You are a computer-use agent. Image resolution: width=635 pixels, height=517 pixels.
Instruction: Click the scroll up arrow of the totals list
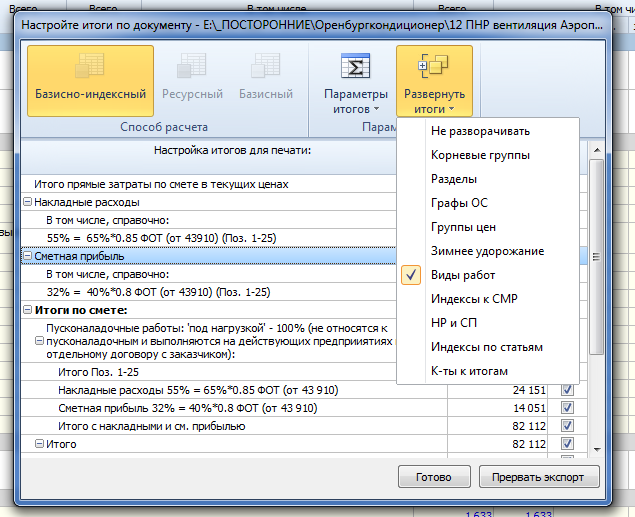[597, 150]
